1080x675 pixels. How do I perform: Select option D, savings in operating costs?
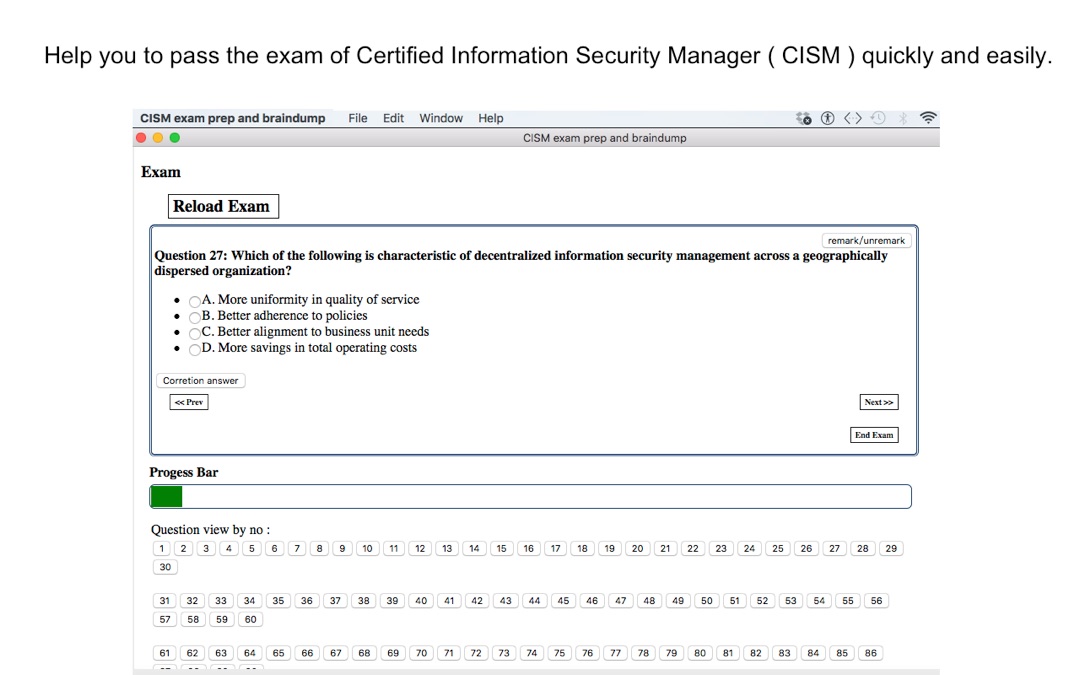(194, 348)
